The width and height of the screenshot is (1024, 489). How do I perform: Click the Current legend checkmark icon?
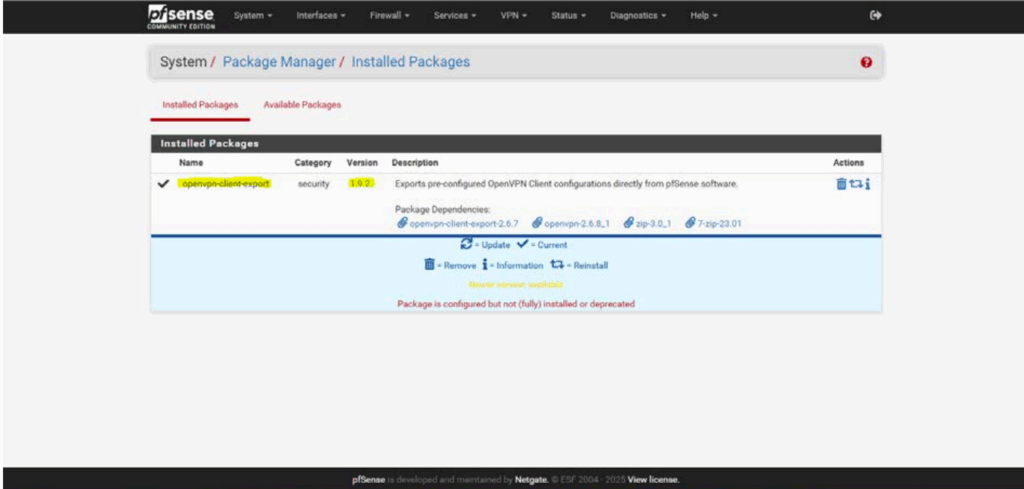522,244
